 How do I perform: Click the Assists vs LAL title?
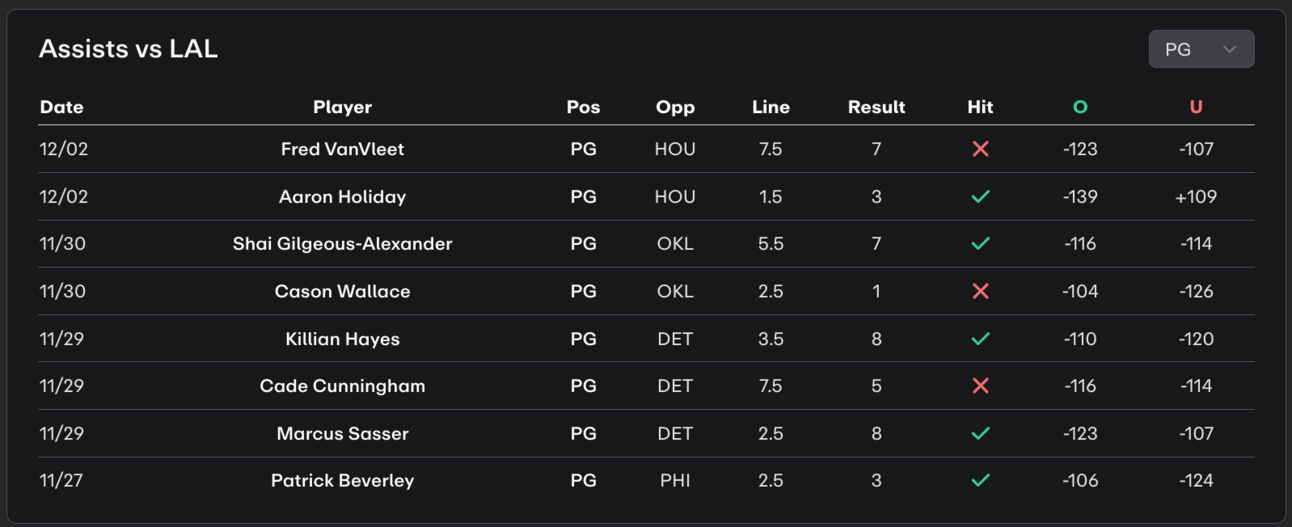(x=128, y=49)
